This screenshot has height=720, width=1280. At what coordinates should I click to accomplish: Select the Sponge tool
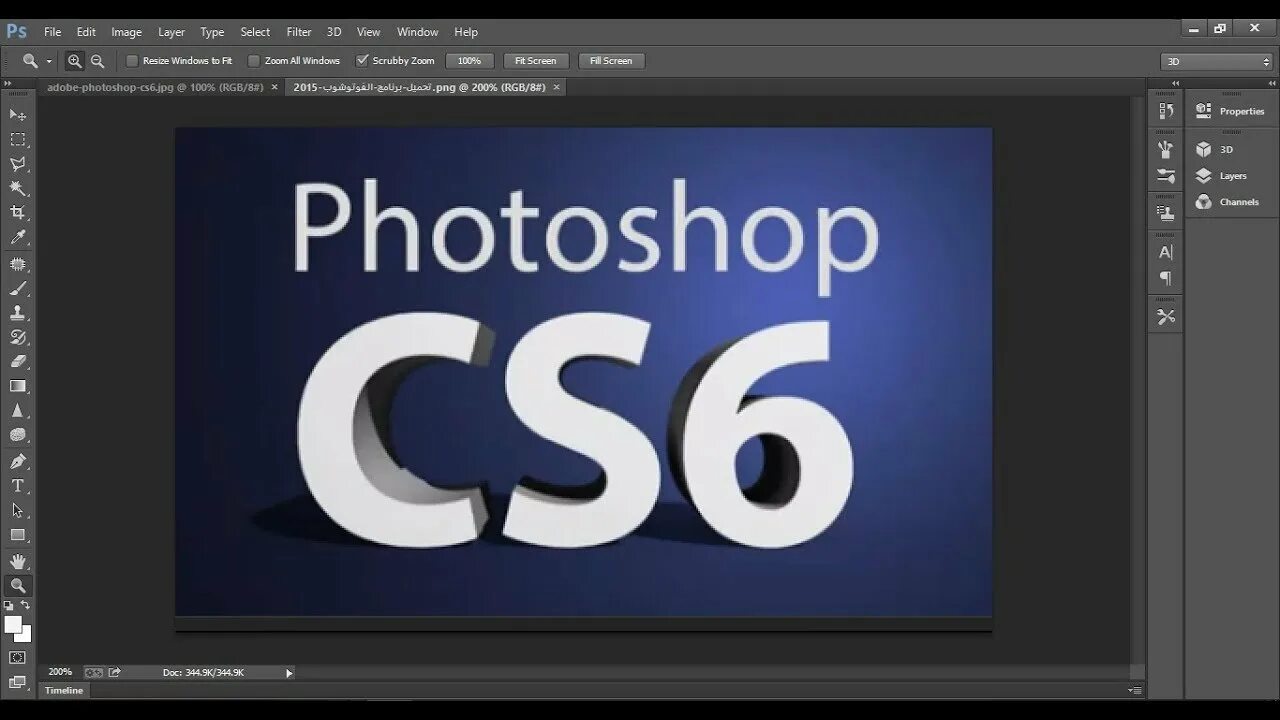[18, 435]
